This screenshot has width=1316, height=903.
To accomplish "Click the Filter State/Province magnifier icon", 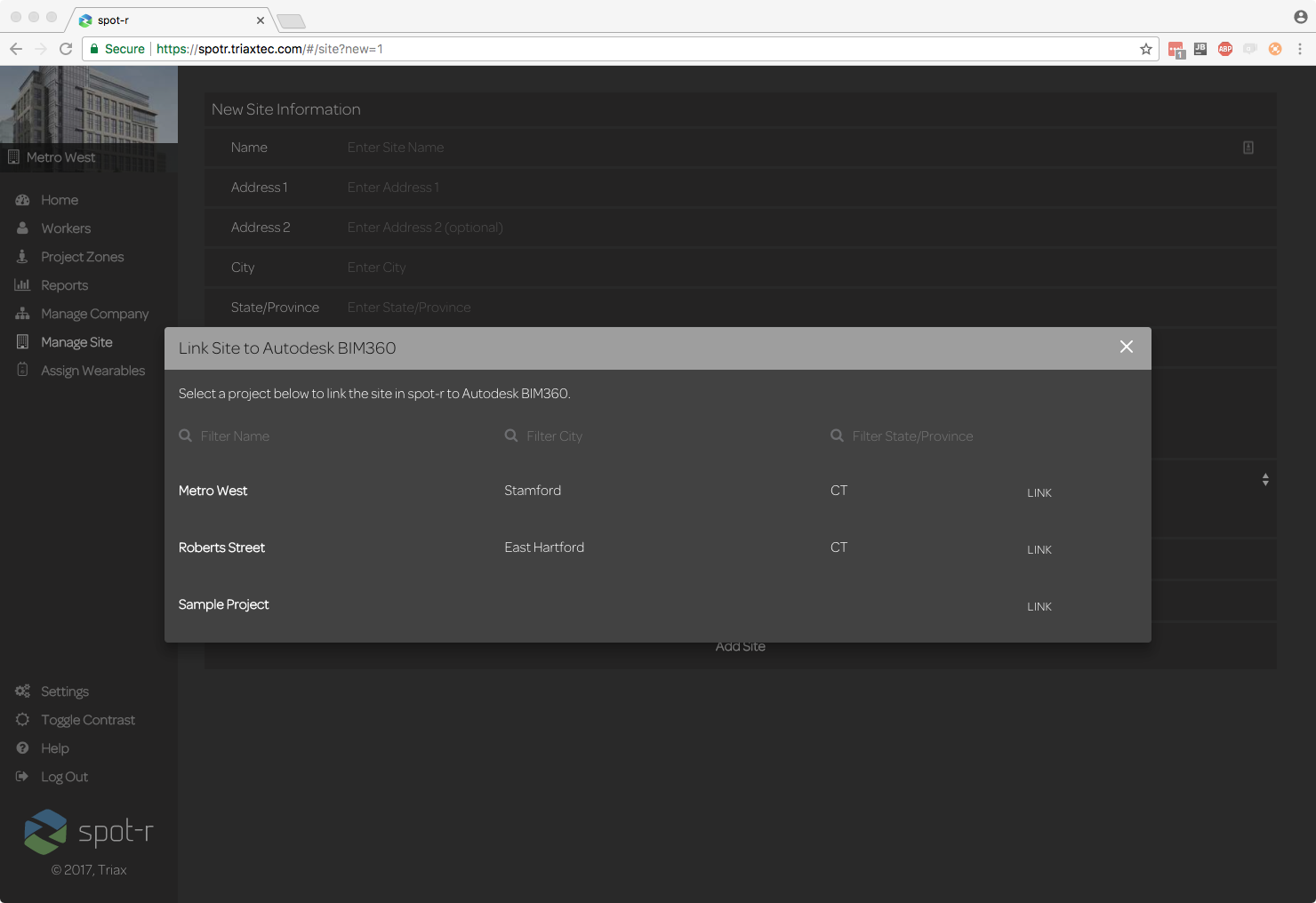I will pos(838,436).
